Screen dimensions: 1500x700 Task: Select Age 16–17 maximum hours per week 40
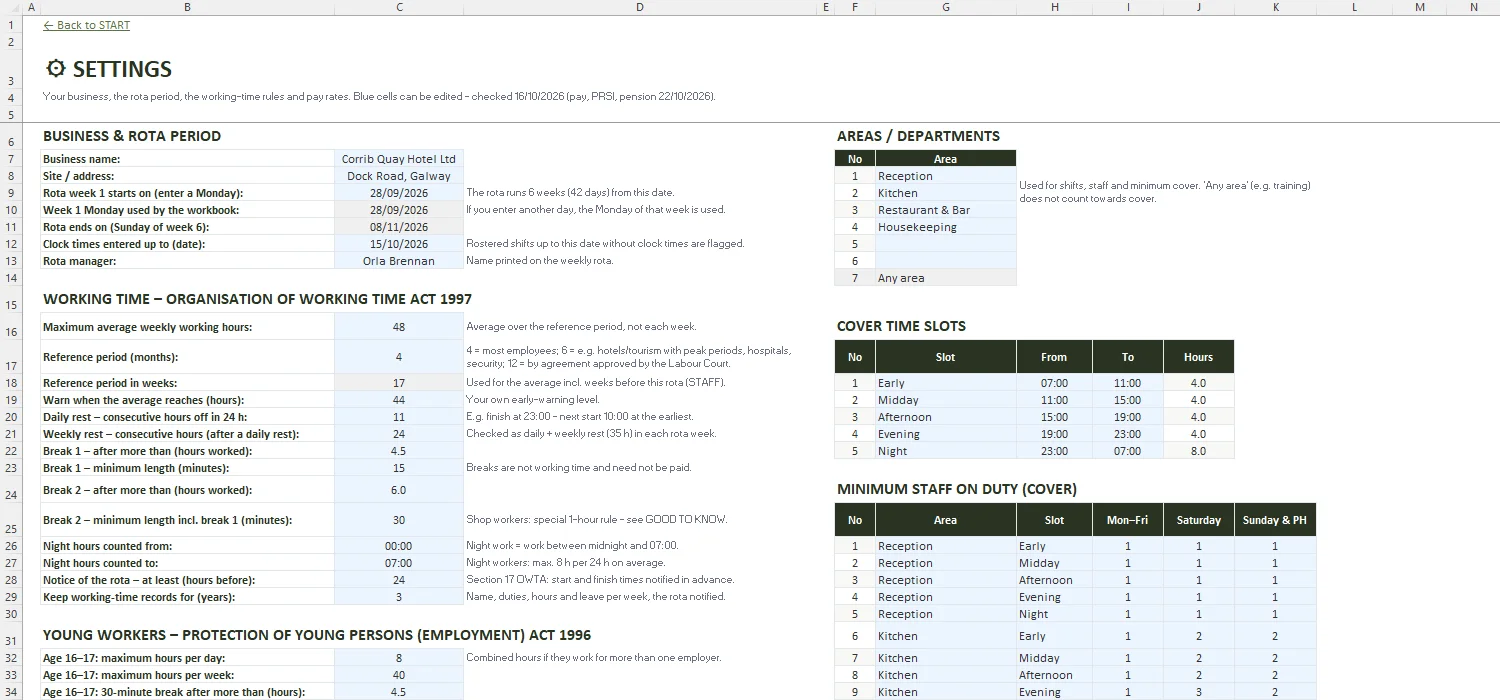click(x=399, y=675)
